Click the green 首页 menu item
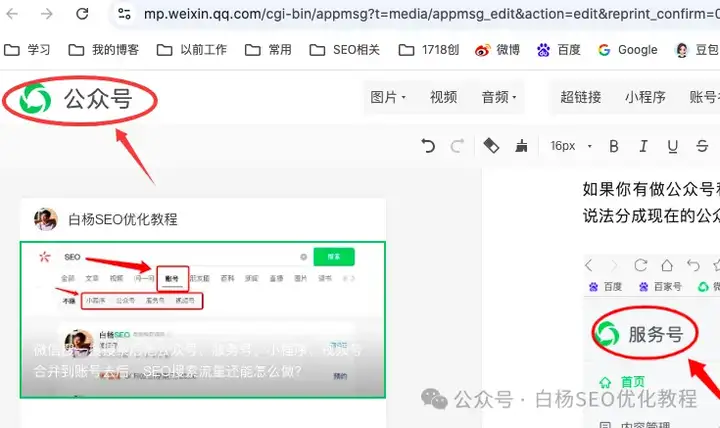 [623, 382]
